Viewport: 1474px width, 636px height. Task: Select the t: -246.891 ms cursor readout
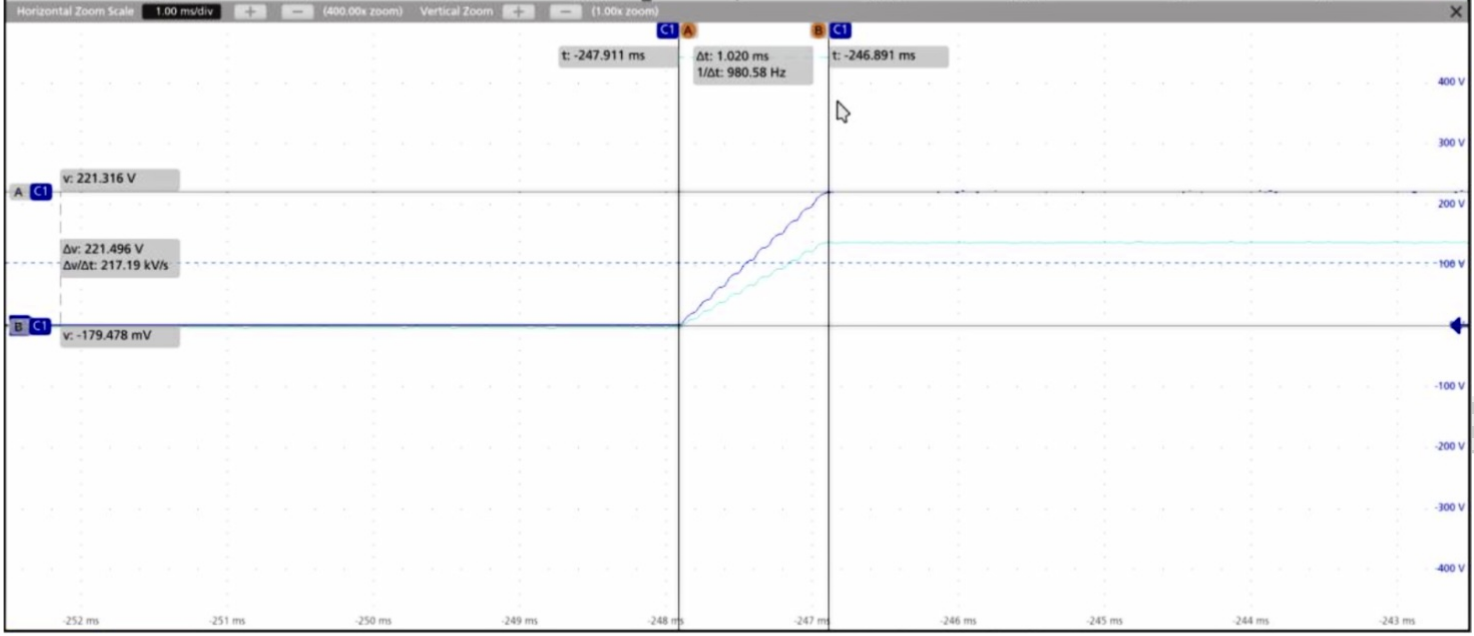click(889, 56)
